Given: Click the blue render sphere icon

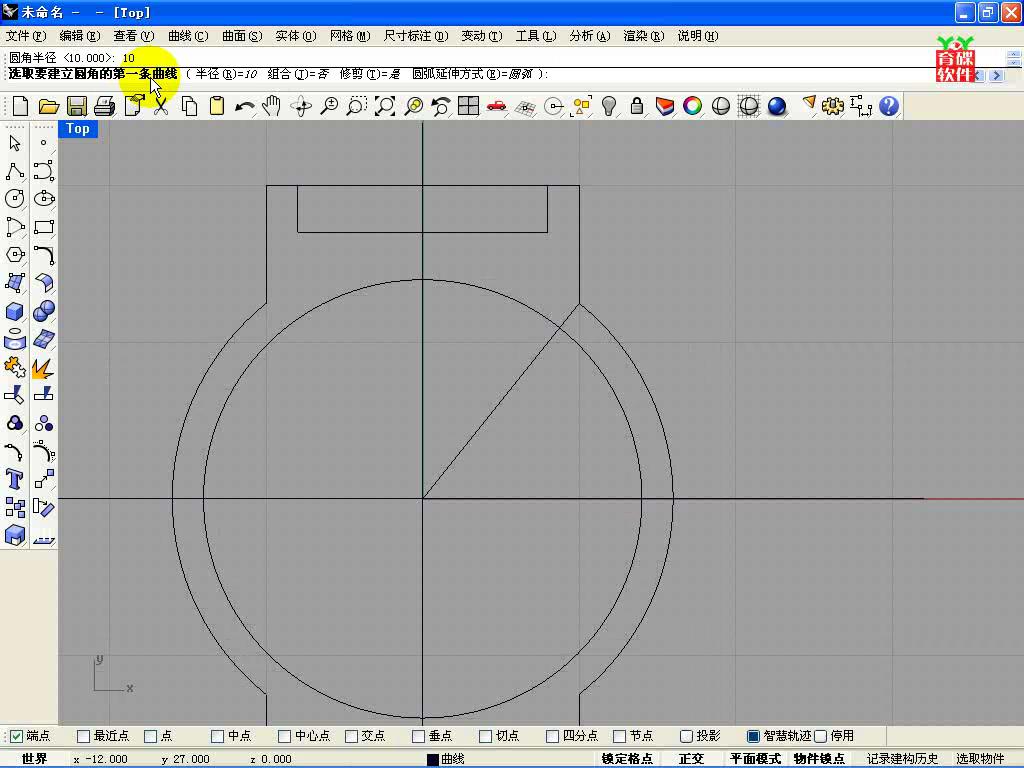Looking at the screenshot, I should click(776, 106).
